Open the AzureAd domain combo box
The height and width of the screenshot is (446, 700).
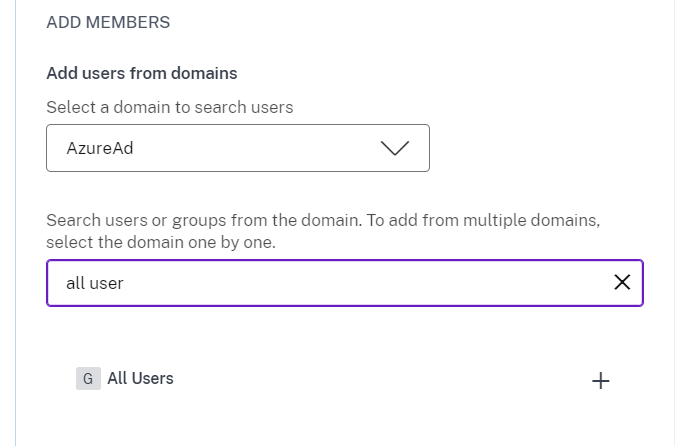237,148
